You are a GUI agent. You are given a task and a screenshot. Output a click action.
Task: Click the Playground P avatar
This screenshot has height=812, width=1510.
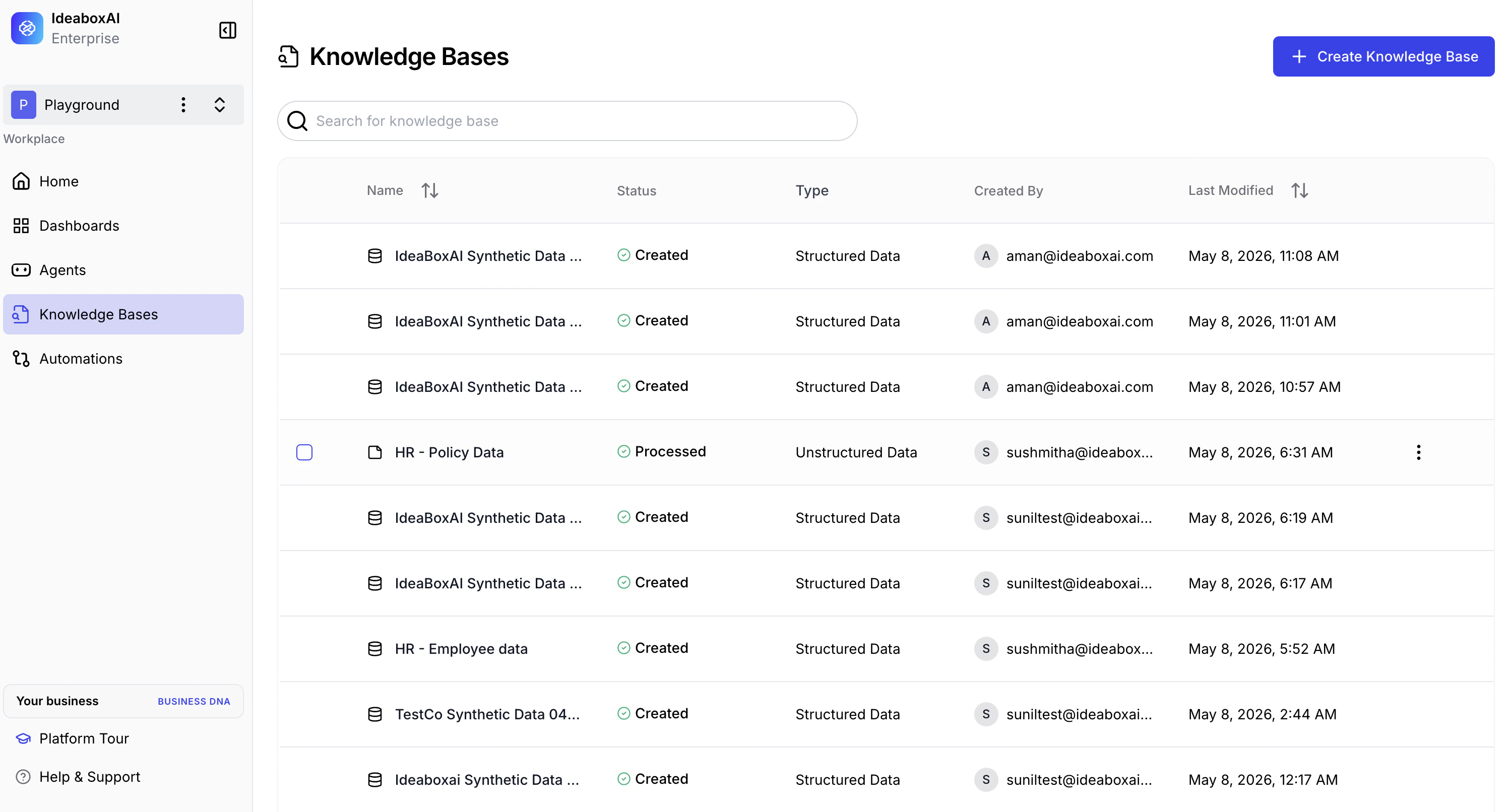pyautogui.click(x=24, y=105)
